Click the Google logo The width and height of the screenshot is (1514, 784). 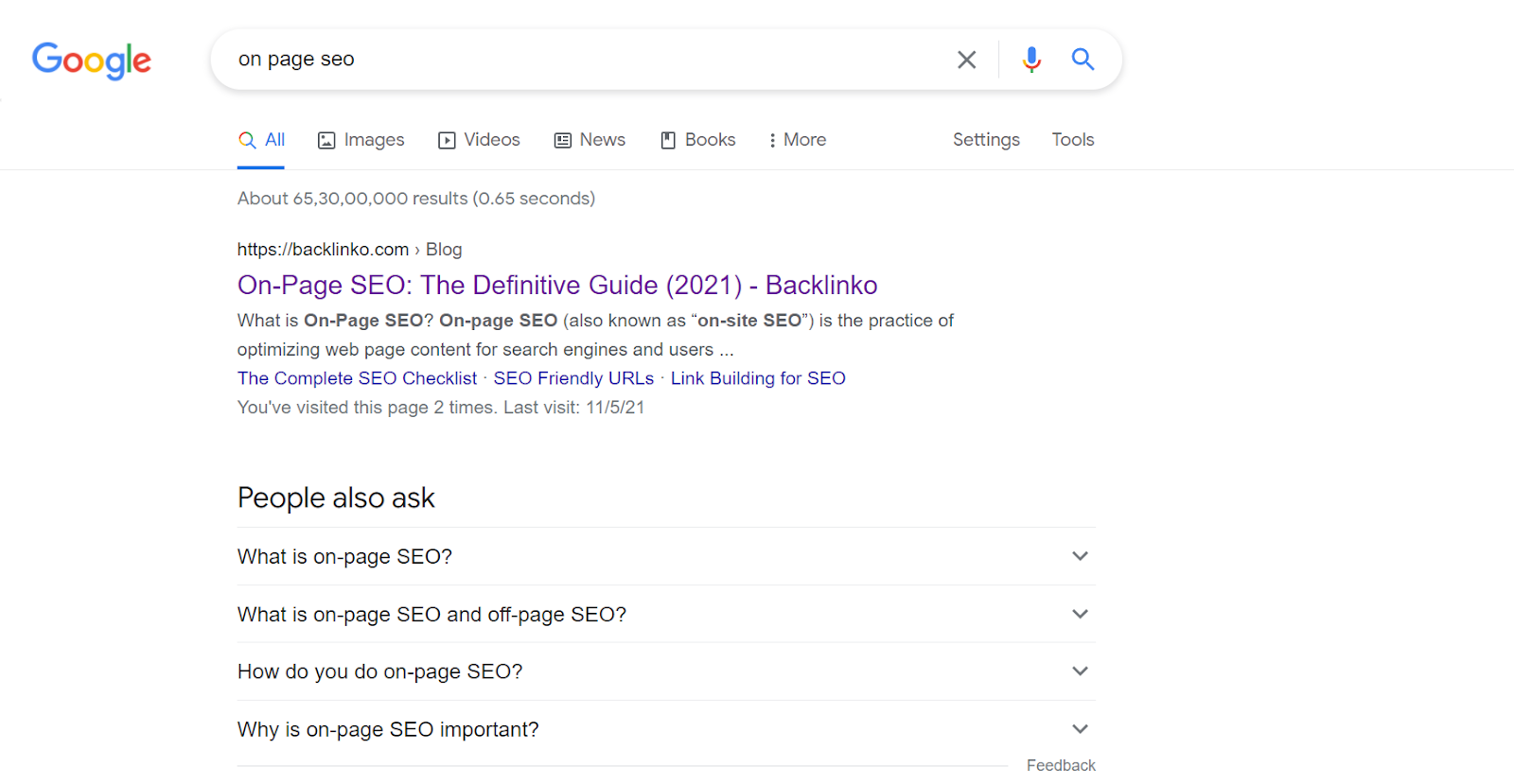(x=92, y=61)
